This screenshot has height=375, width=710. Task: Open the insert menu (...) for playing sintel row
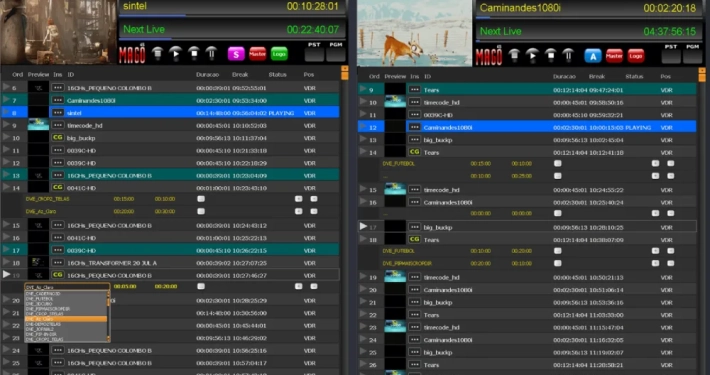[x=58, y=113]
